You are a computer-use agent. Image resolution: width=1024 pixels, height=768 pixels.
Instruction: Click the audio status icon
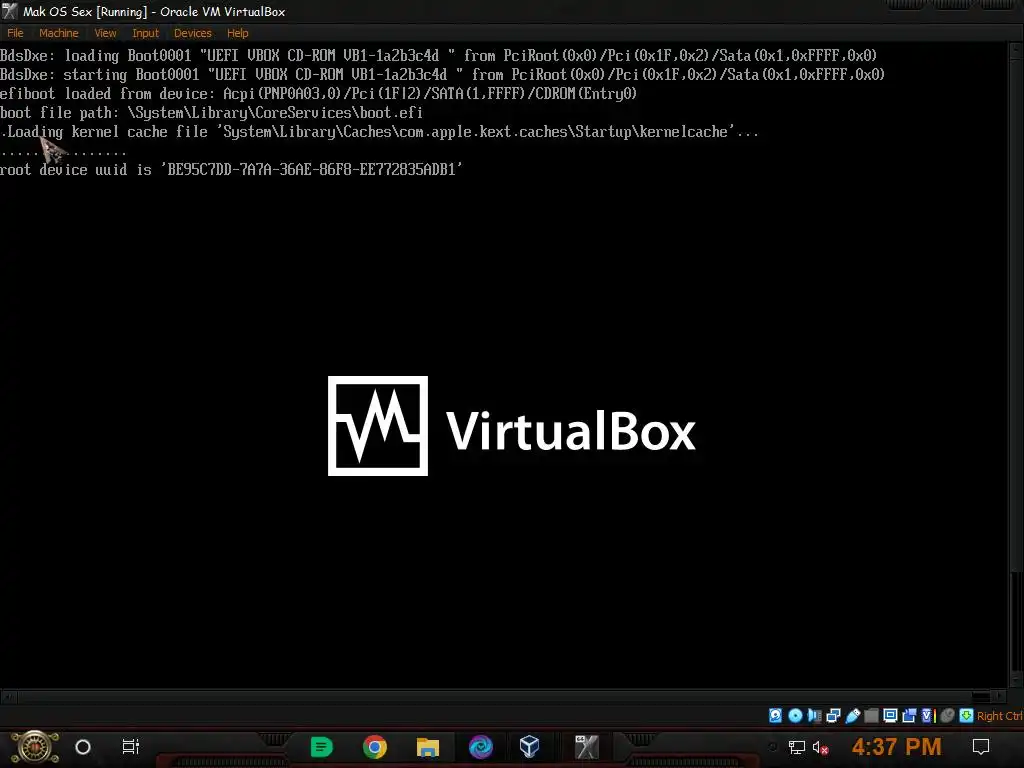click(x=814, y=716)
